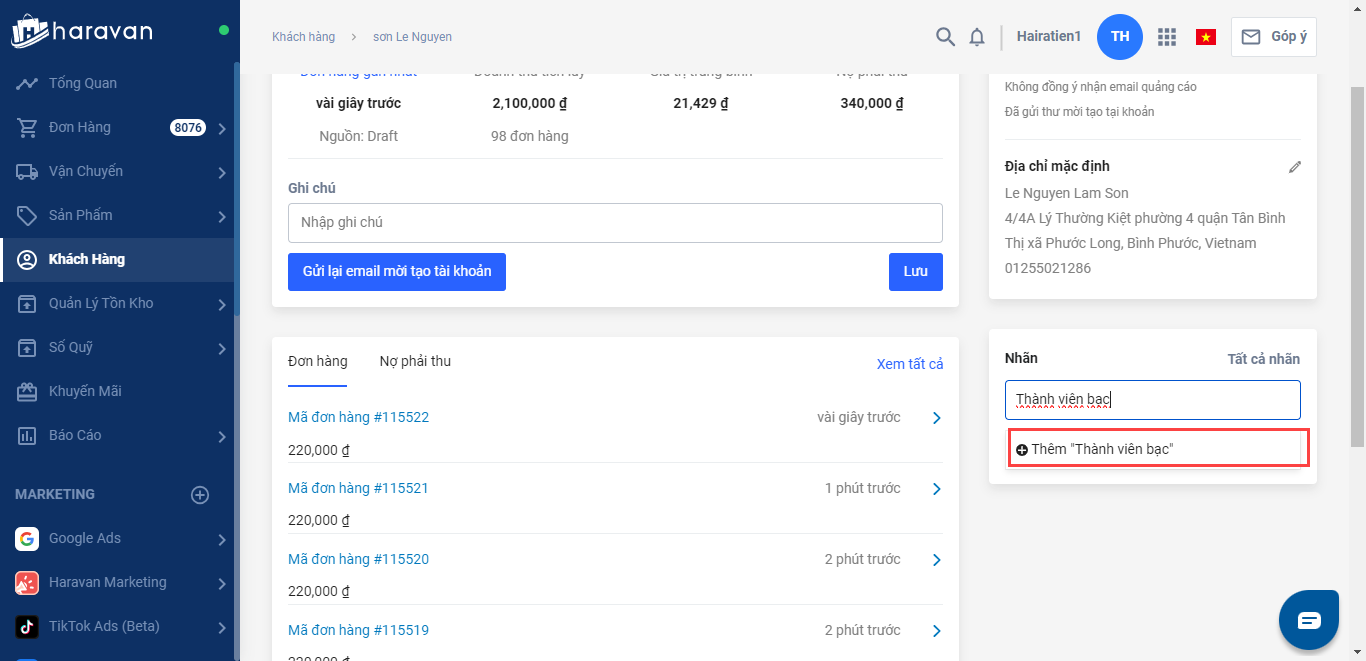Click the TH user avatar

[1120, 37]
